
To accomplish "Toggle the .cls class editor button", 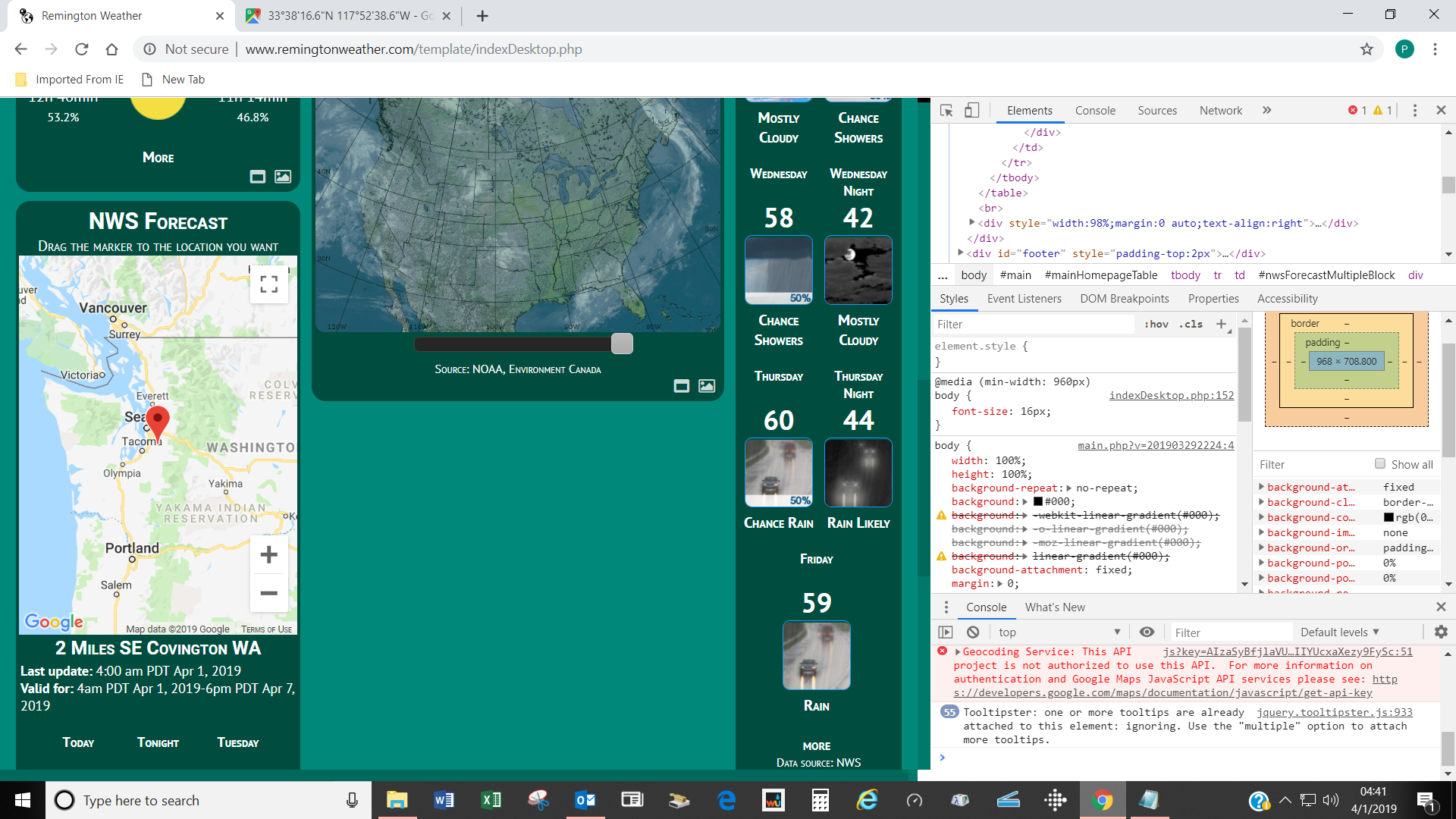I will (x=1191, y=324).
